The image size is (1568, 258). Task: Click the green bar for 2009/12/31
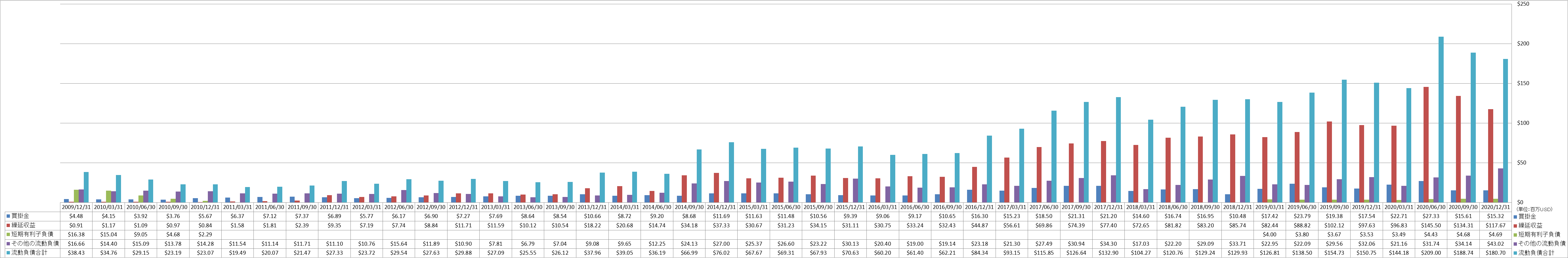click(x=76, y=196)
